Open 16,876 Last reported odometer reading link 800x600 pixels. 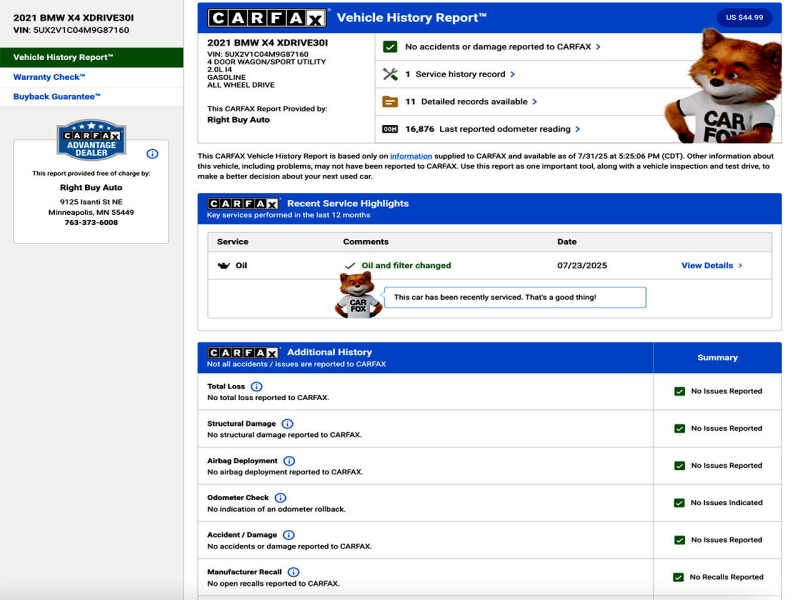(x=488, y=129)
